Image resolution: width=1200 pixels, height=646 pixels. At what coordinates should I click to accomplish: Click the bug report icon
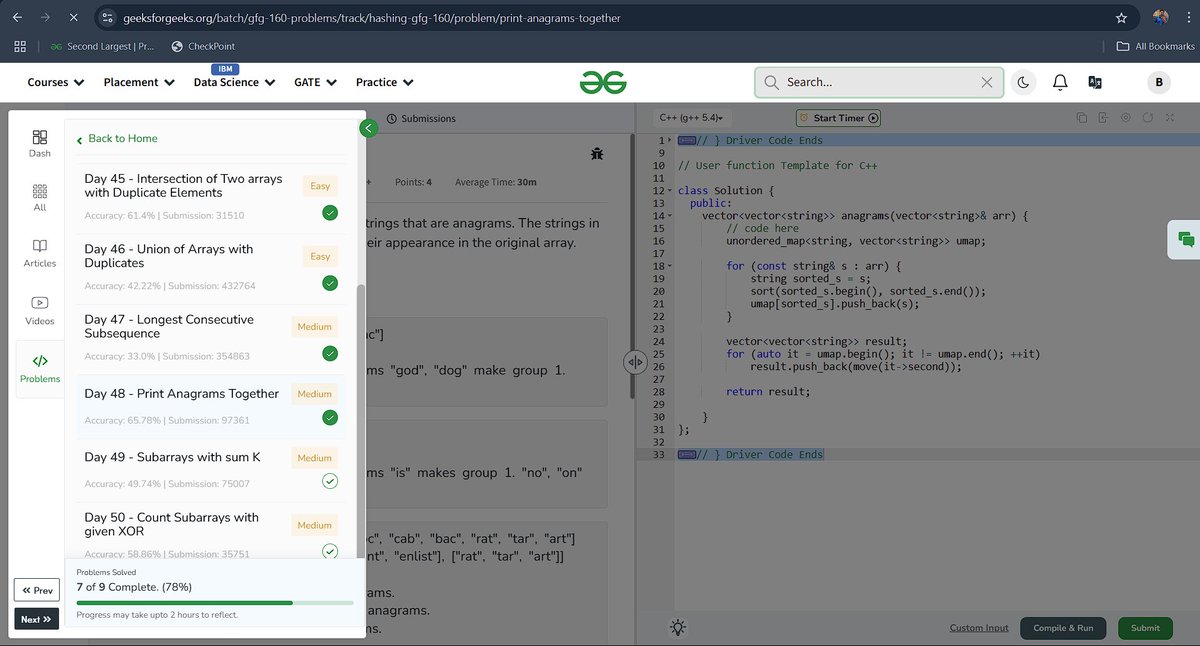pos(597,153)
